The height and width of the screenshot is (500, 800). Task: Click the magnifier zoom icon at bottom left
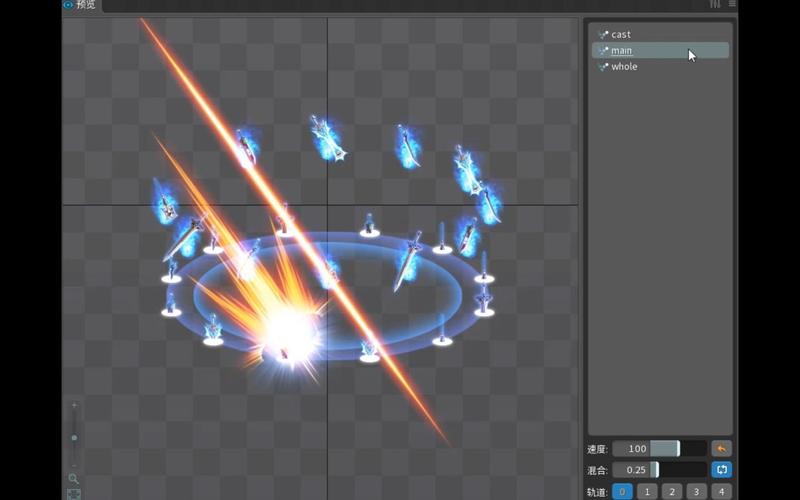point(74,478)
